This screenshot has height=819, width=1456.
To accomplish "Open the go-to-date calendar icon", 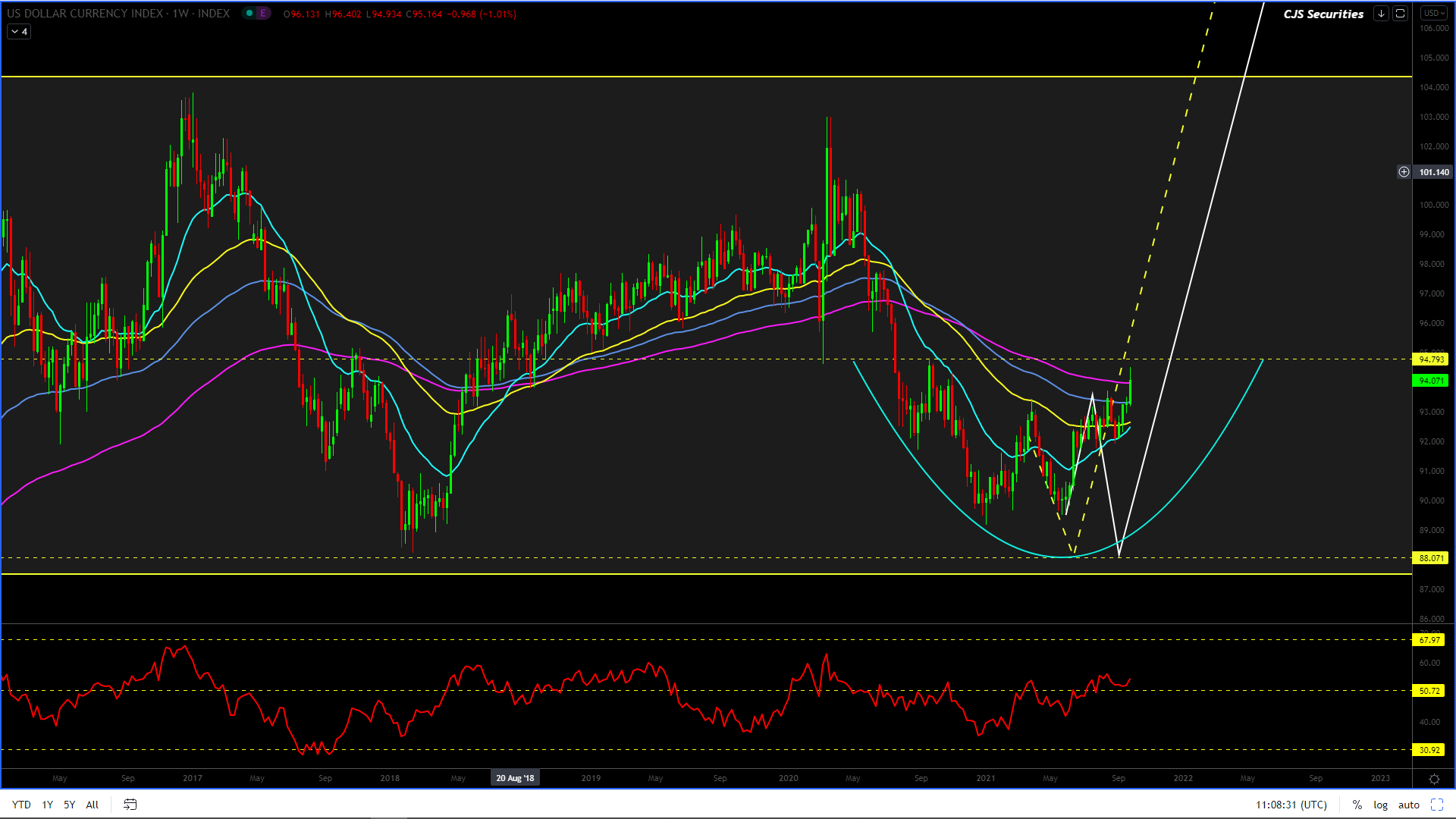I will click(130, 805).
